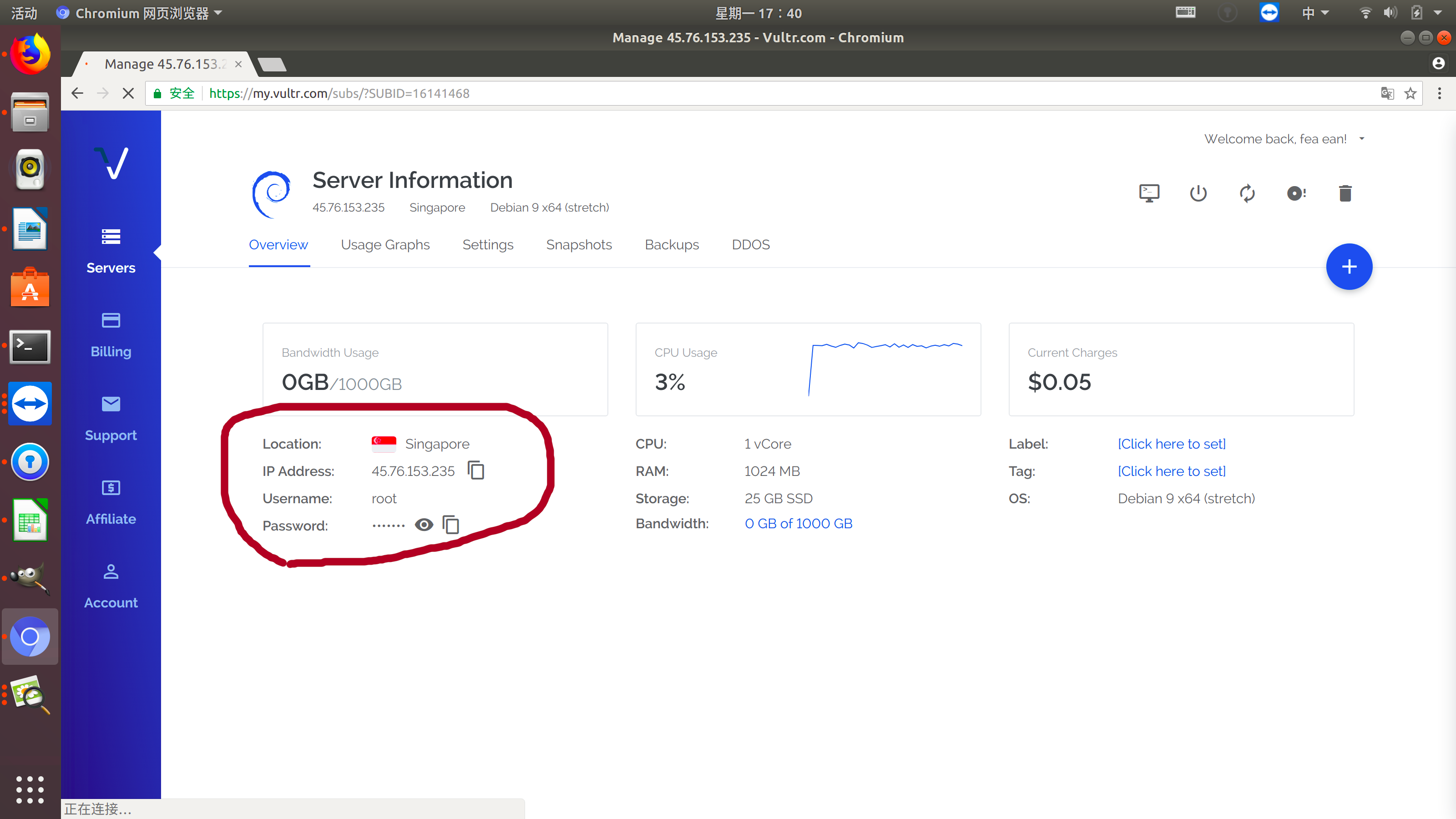Image resolution: width=1456 pixels, height=819 pixels.
Task: Copy the IP address with copy icon
Action: pyautogui.click(x=476, y=470)
